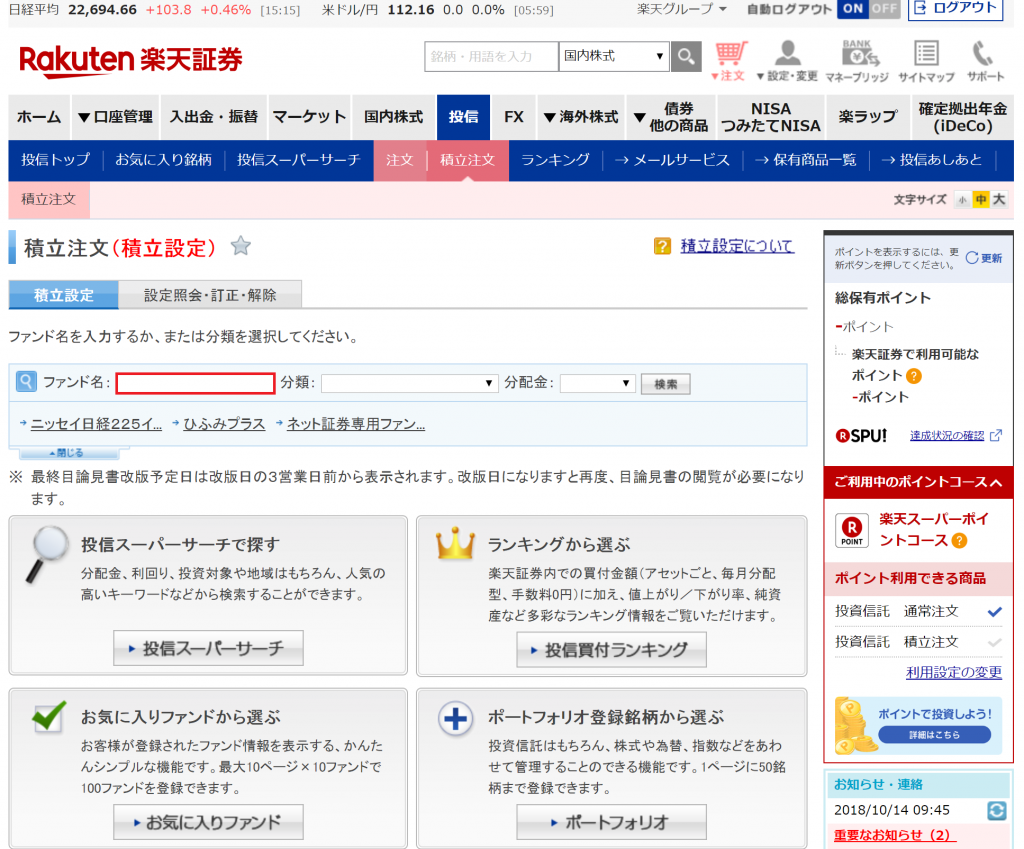Go to 投信トップ submenu
The image size is (1024, 849).
click(56, 160)
